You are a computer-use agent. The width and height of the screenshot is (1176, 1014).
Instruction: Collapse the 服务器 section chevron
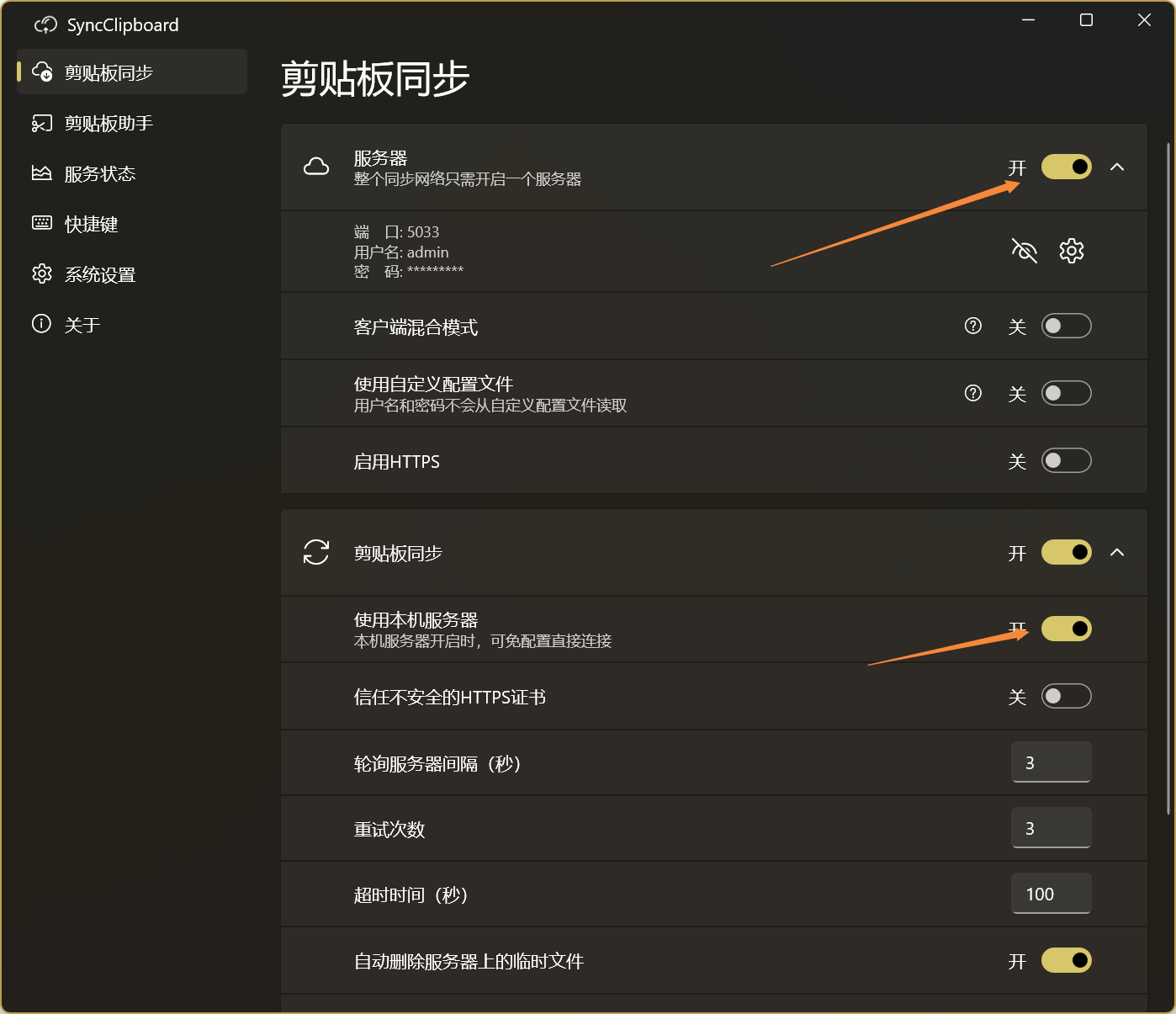point(1117,167)
